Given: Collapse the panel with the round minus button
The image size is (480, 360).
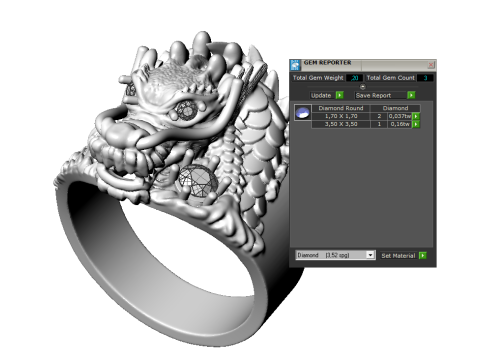Looking at the screenshot, I should [x=363, y=87].
